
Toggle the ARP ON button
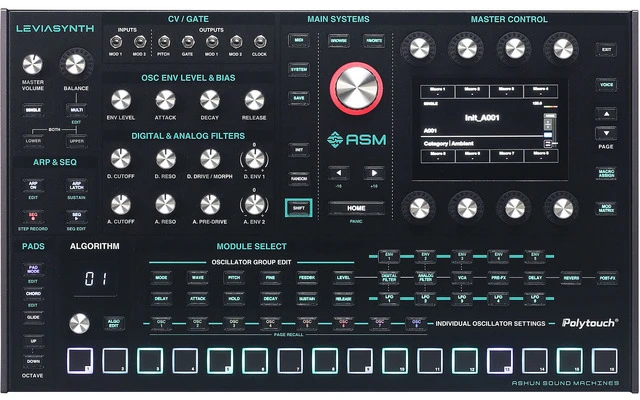coord(34,185)
